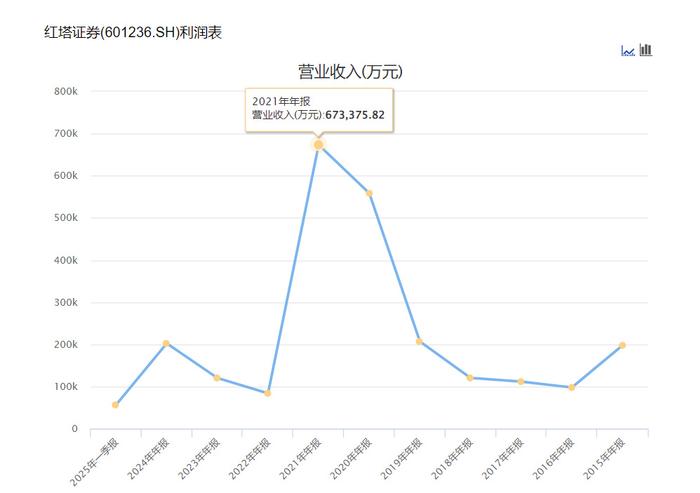Click the 2017年年报 data point

[x=521, y=381]
